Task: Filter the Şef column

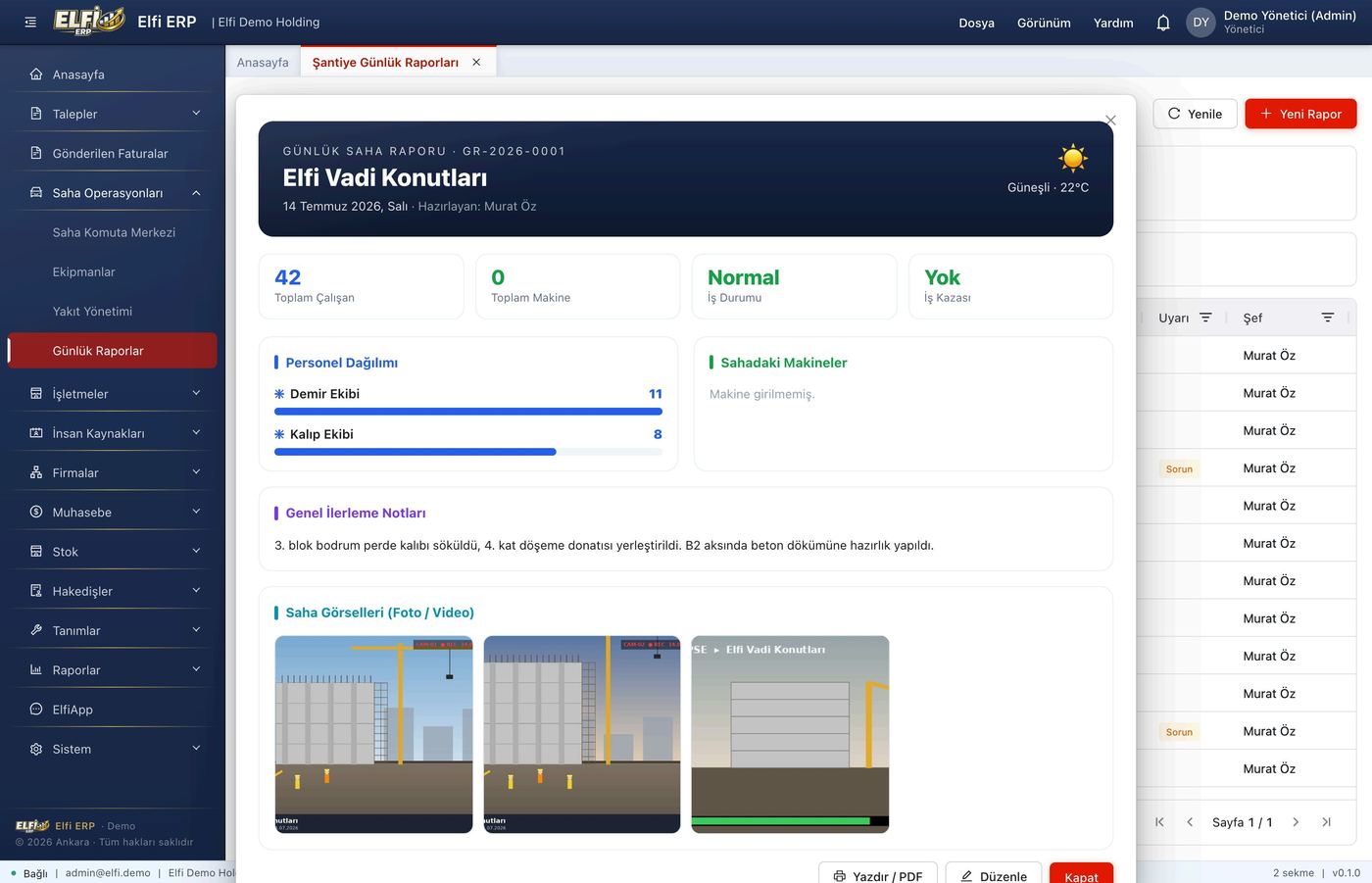Action: 1327,318
